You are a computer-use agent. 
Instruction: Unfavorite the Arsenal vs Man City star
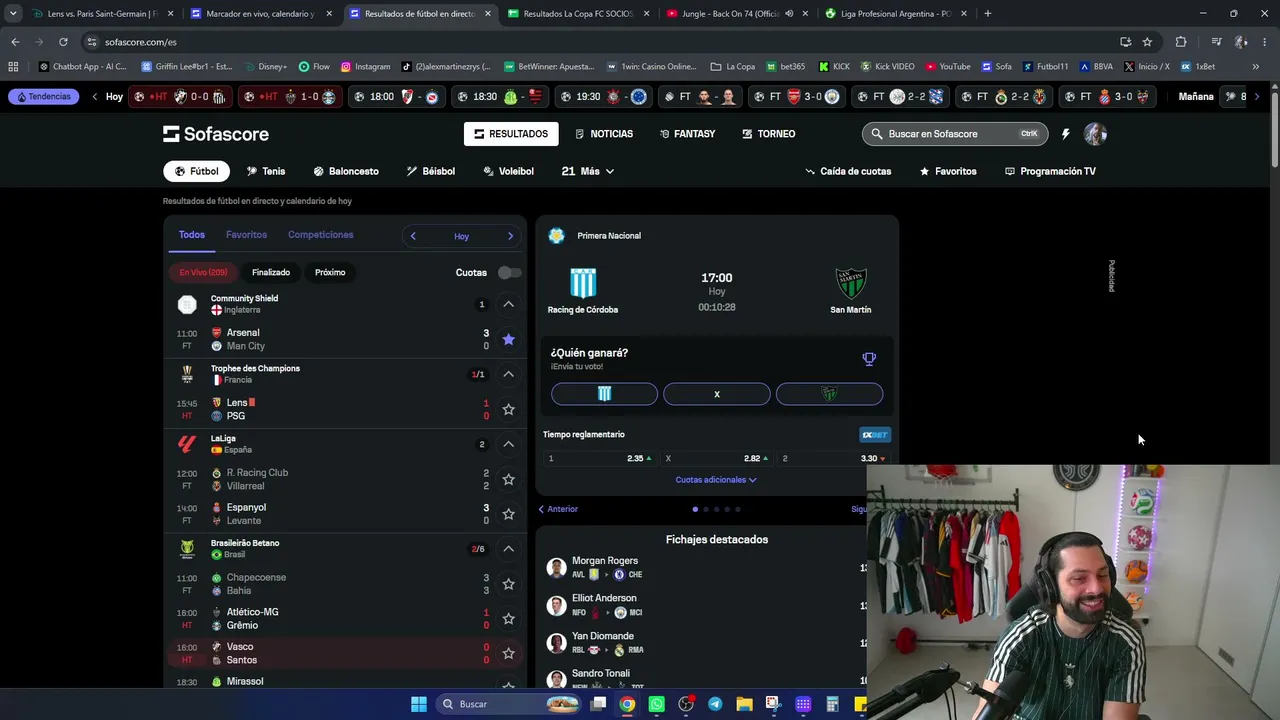pyautogui.click(x=508, y=339)
